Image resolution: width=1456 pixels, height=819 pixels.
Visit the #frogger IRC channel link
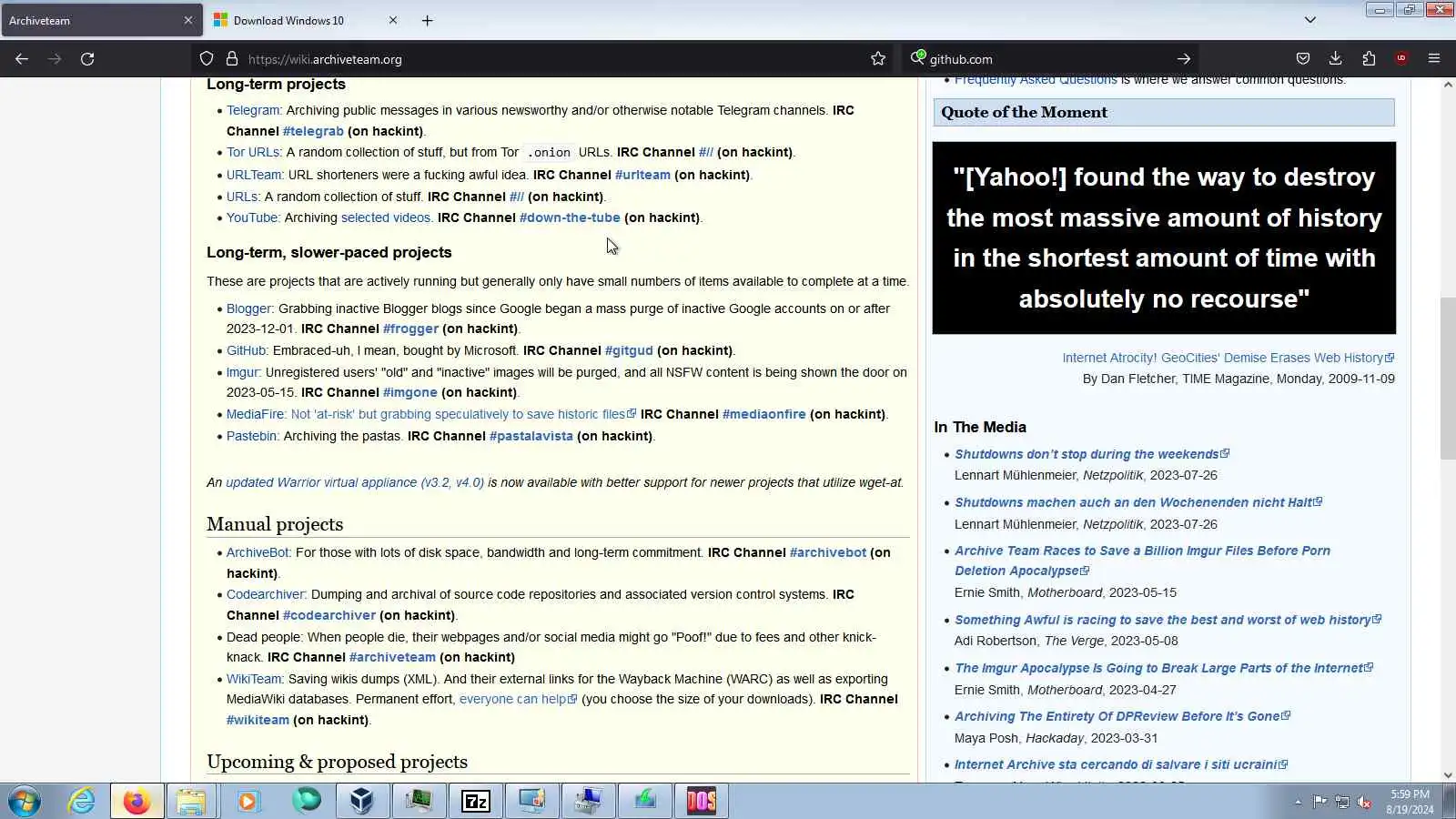point(410,329)
